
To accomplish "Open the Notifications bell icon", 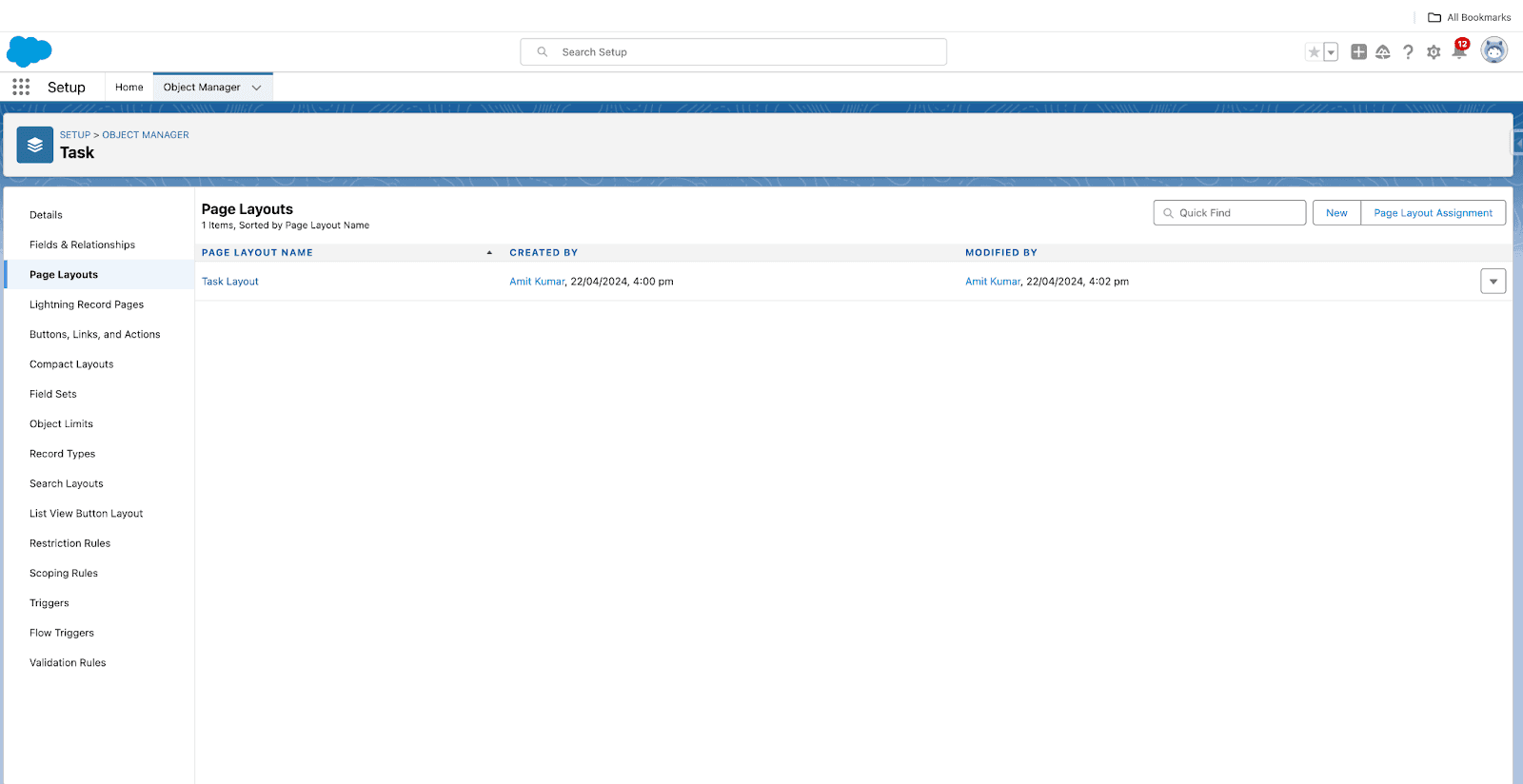I will (1458, 52).
